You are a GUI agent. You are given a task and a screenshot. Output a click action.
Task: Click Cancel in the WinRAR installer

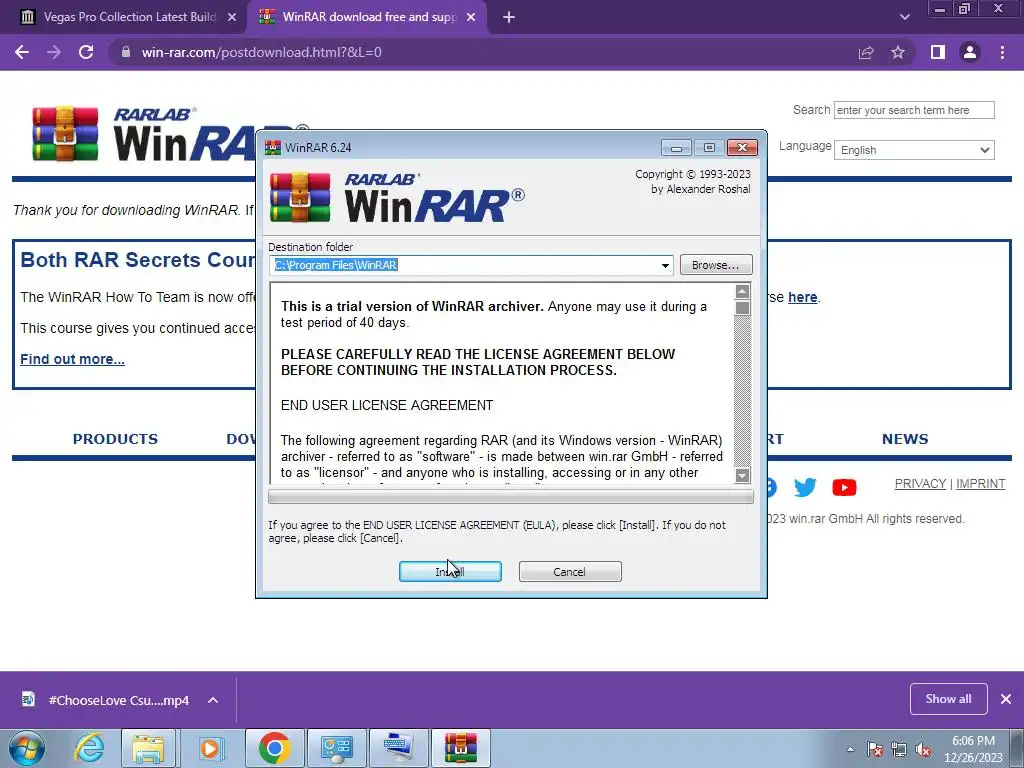[x=569, y=571]
